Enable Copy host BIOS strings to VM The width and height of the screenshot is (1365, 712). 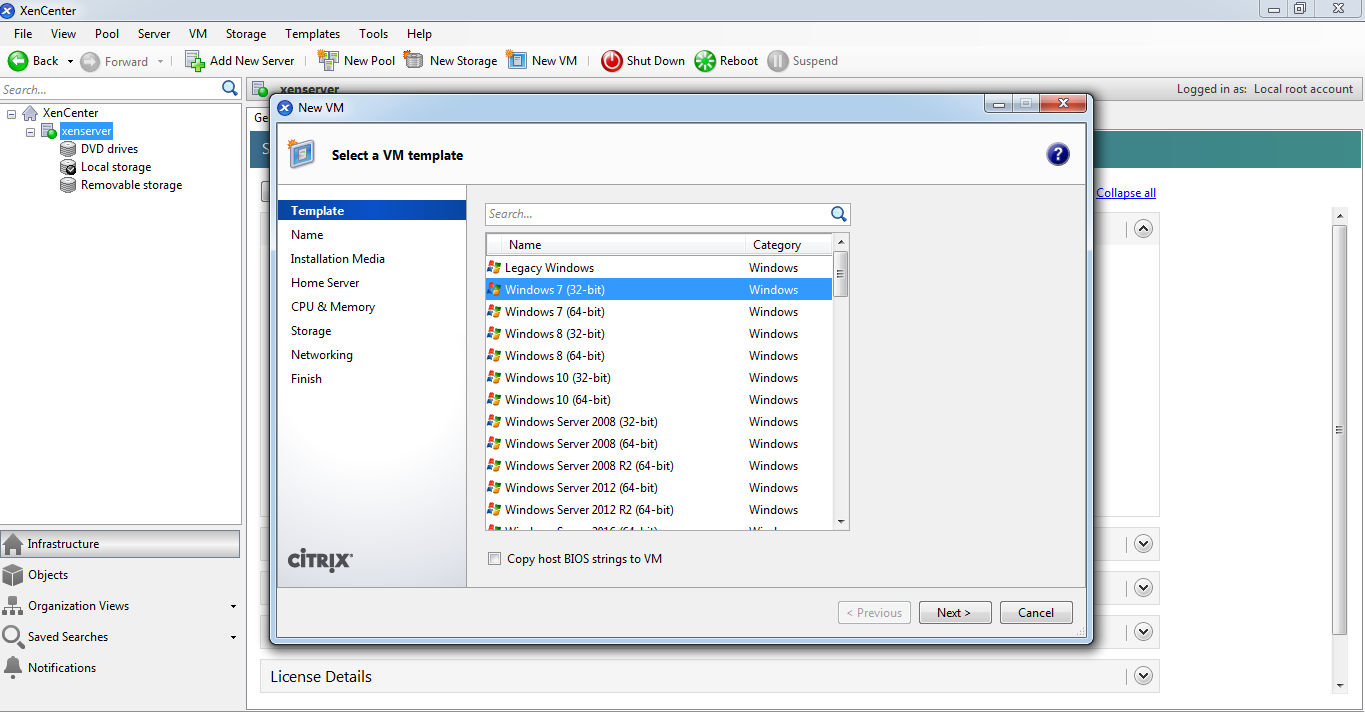[x=494, y=559]
